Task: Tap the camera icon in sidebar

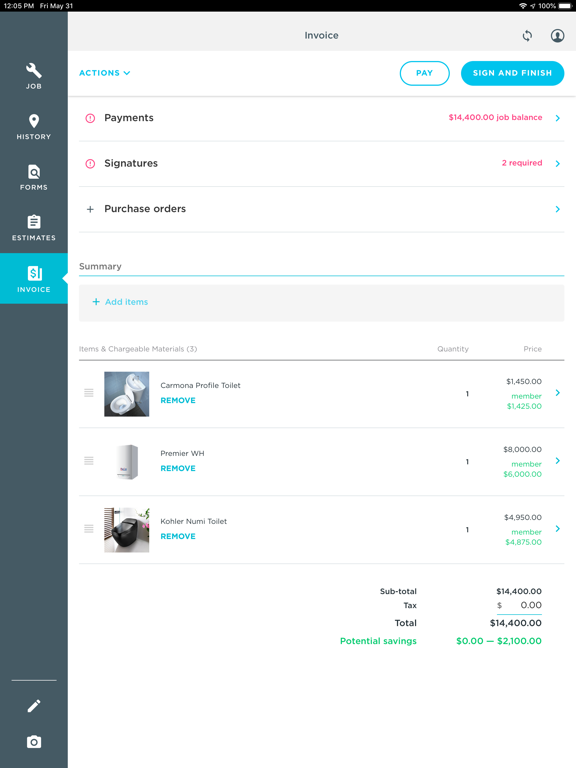Action: point(34,742)
